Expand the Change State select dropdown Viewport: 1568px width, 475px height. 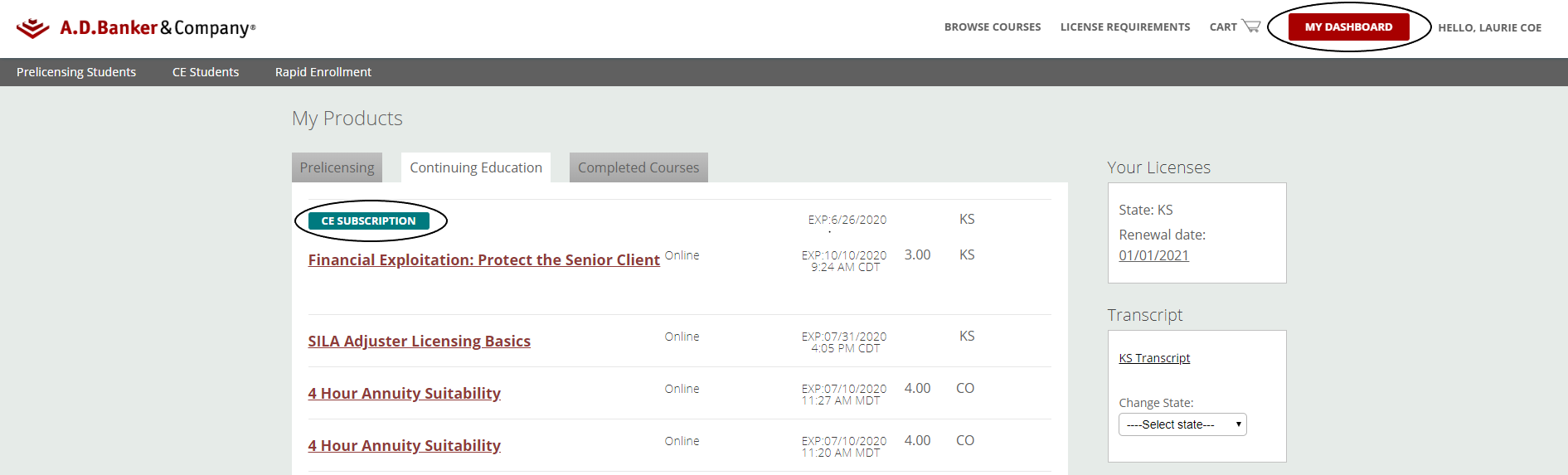(1182, 424)
